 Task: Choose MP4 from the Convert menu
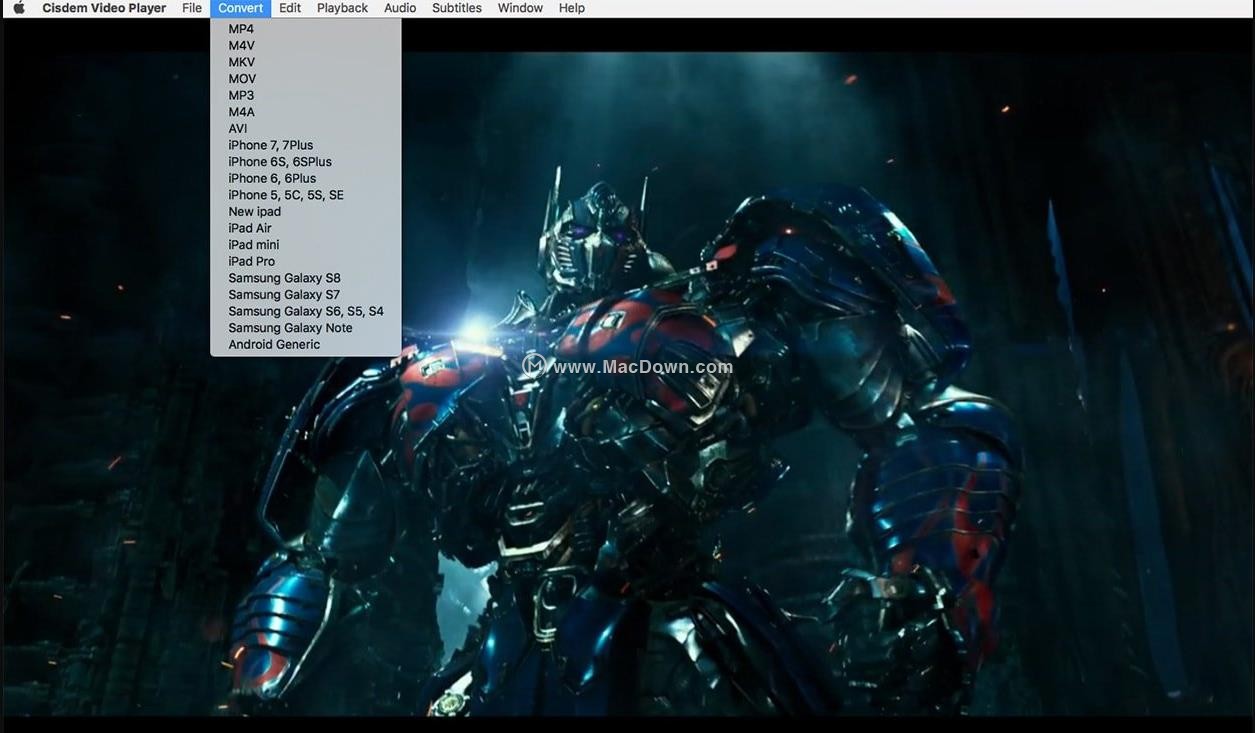241,29
